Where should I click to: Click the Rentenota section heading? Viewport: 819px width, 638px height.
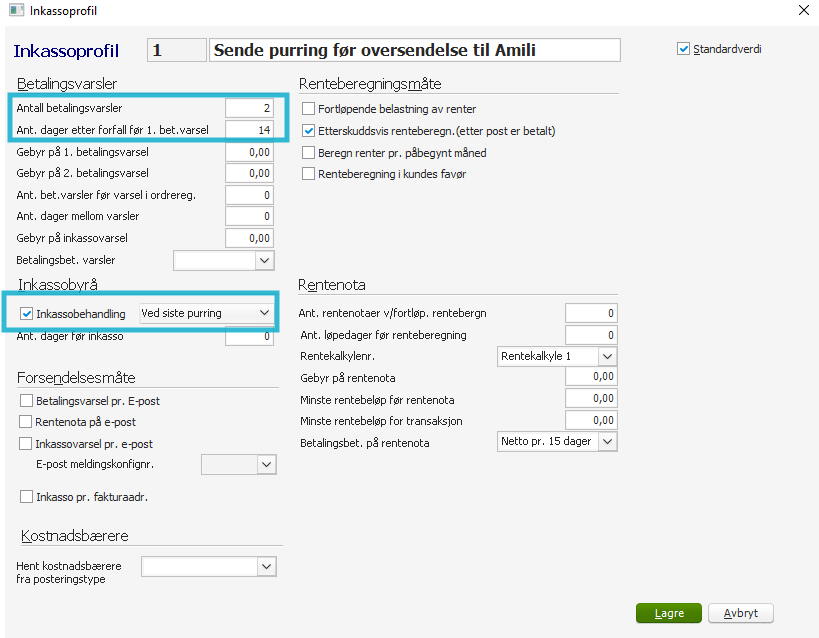point(332,285)
